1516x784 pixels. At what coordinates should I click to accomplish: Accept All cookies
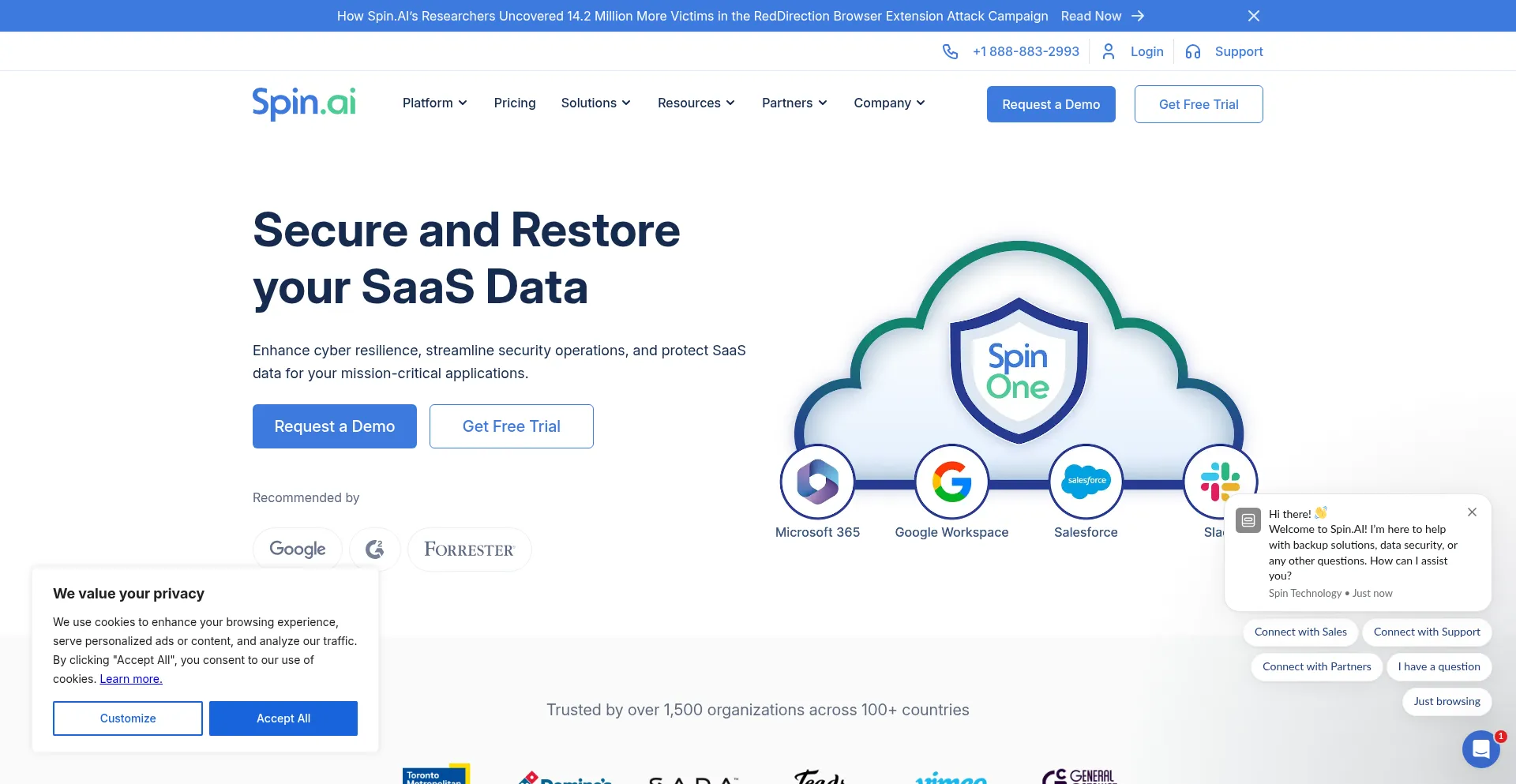[283, 718]
